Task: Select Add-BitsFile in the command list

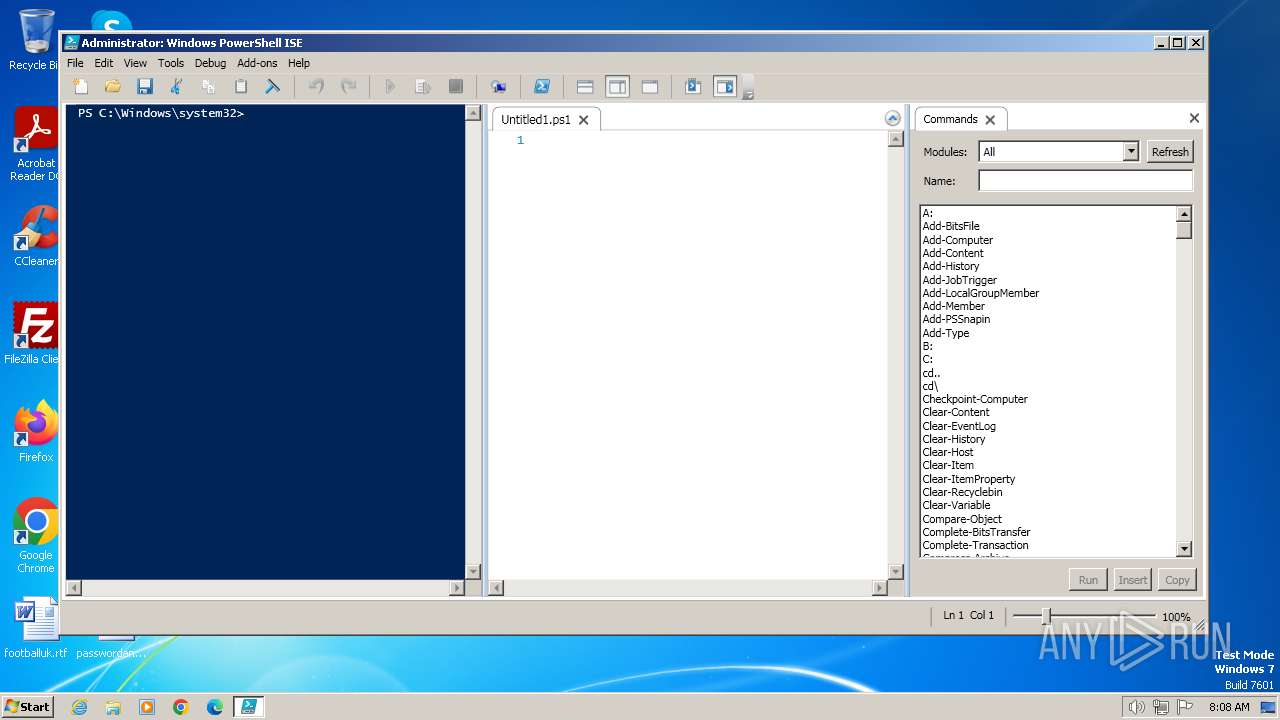Action: point(951,226)
